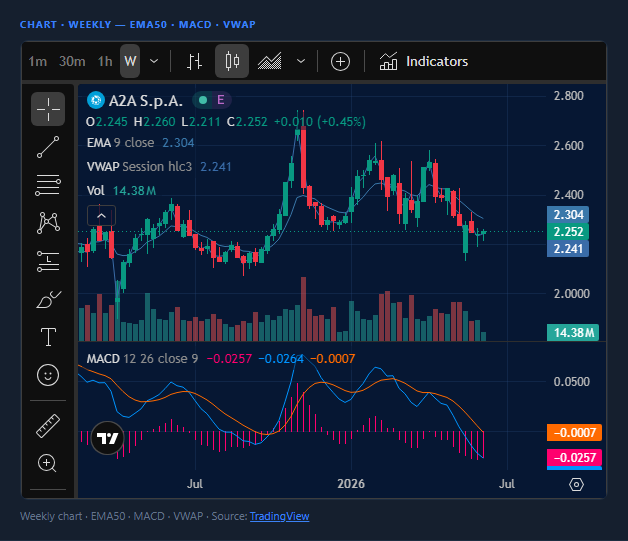628x541 pixels.
Task: Switch chart style to area
Action: click(x=270, y=61)
